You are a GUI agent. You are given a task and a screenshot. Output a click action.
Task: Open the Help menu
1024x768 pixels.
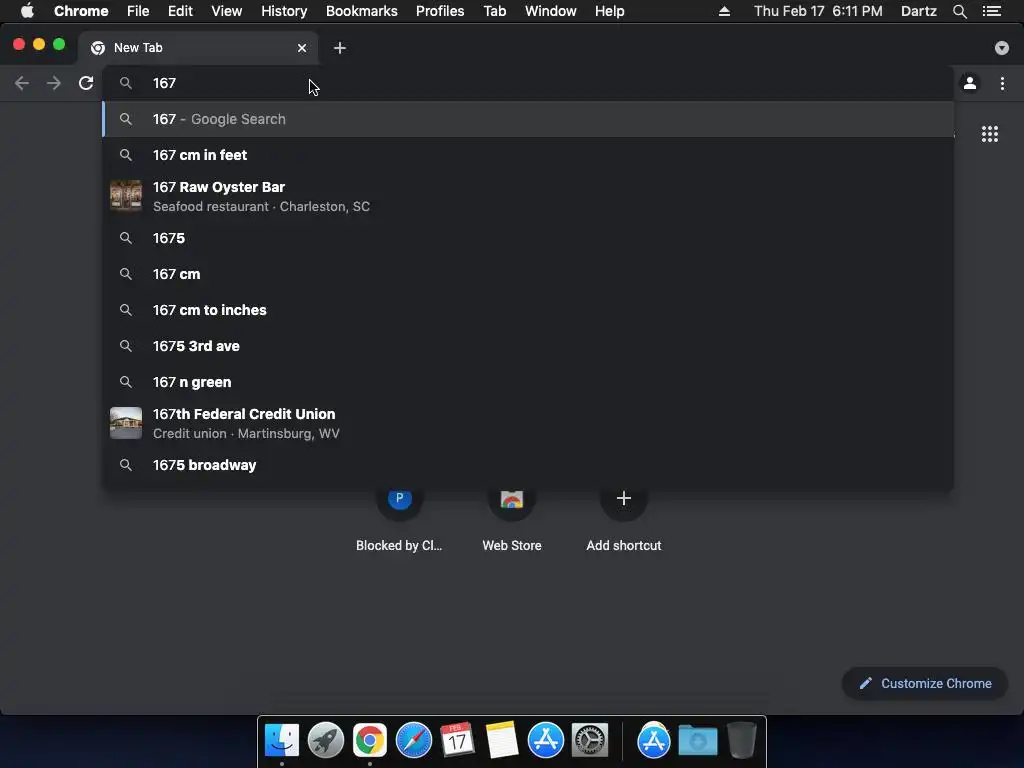pos(609,11)
